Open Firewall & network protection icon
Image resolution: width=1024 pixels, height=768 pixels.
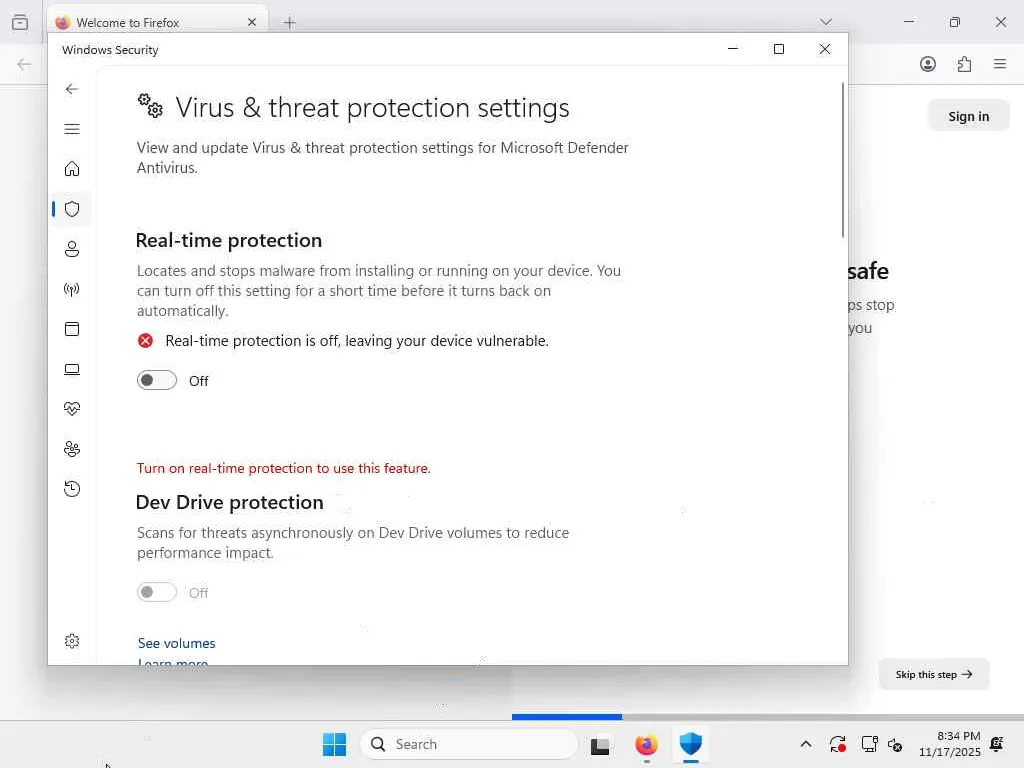click(72, 289)
